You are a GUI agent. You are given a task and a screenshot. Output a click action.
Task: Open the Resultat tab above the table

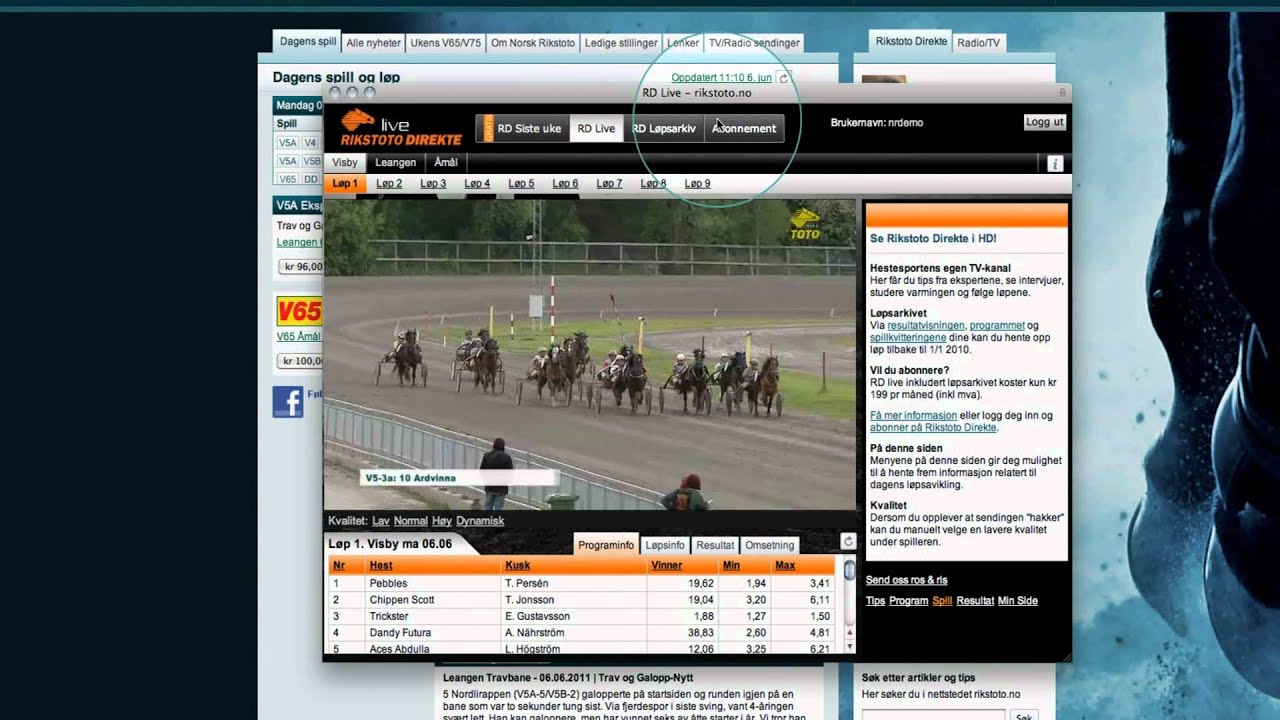[x=715, y=545]
